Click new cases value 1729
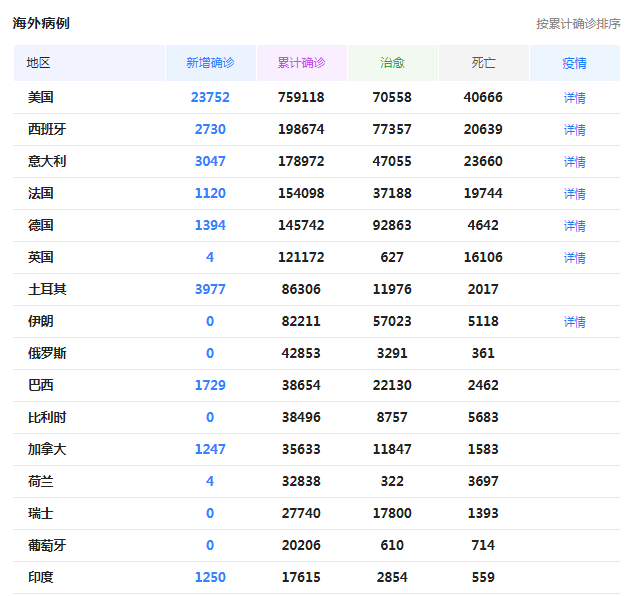 [210, 385]
